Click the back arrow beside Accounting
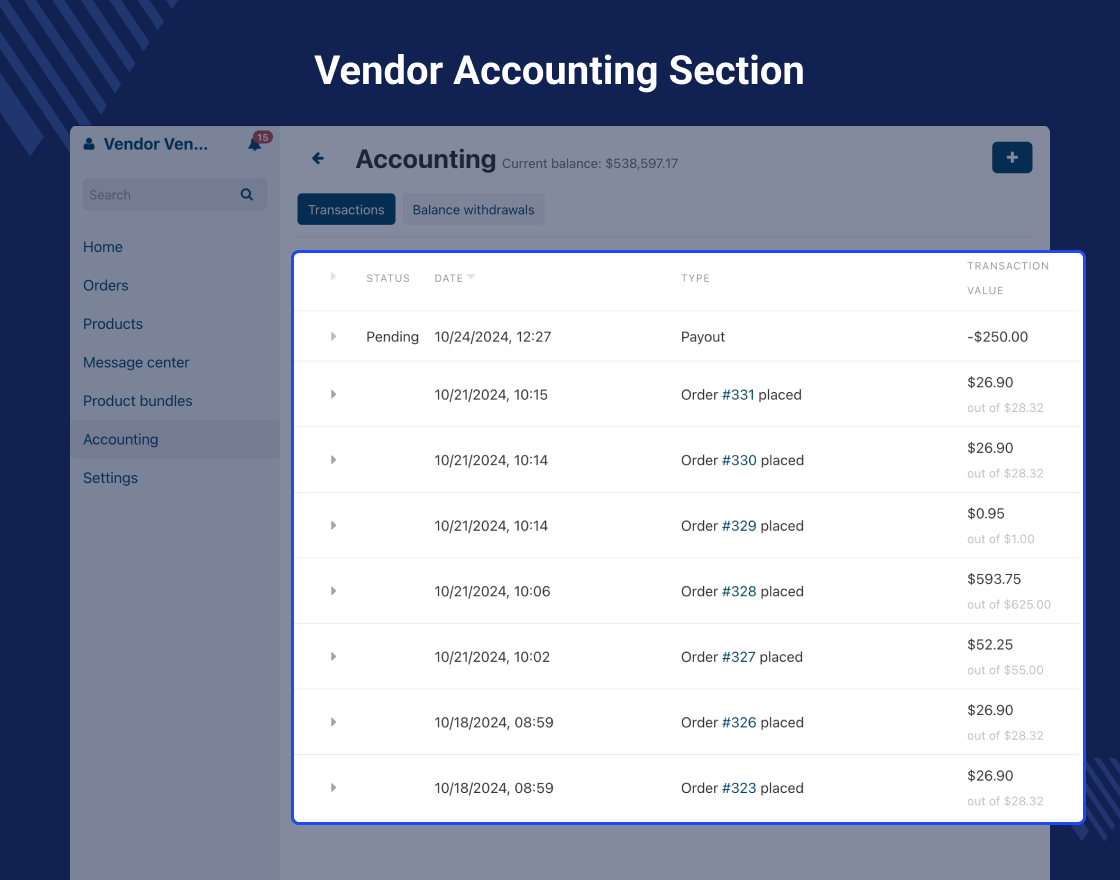The height and width of the screenshot is (880, 1120). [x=318, y=159]
